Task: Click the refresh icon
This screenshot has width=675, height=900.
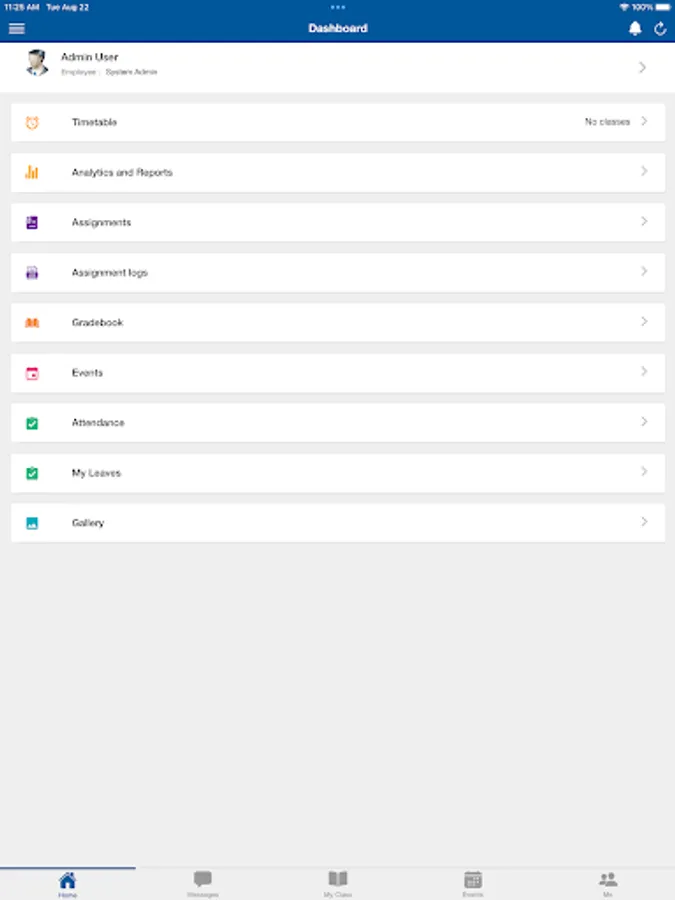Action: point(660,29)
